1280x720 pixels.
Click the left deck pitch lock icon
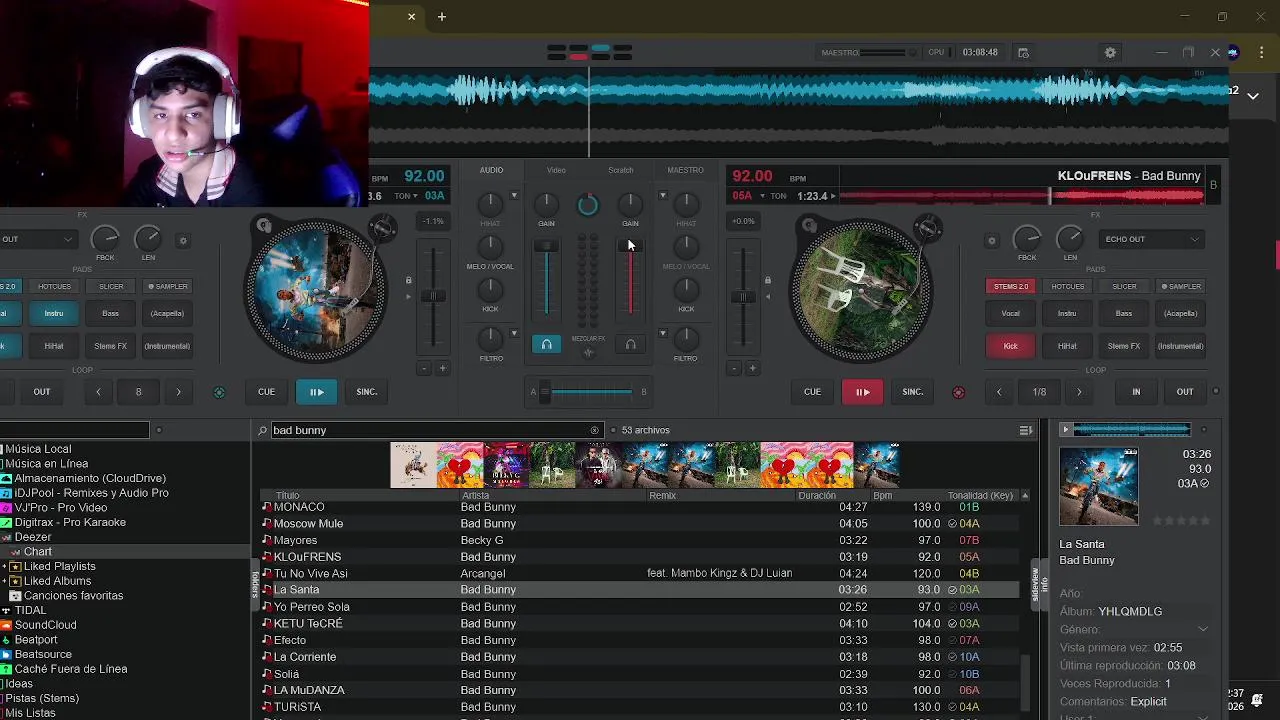408,280
